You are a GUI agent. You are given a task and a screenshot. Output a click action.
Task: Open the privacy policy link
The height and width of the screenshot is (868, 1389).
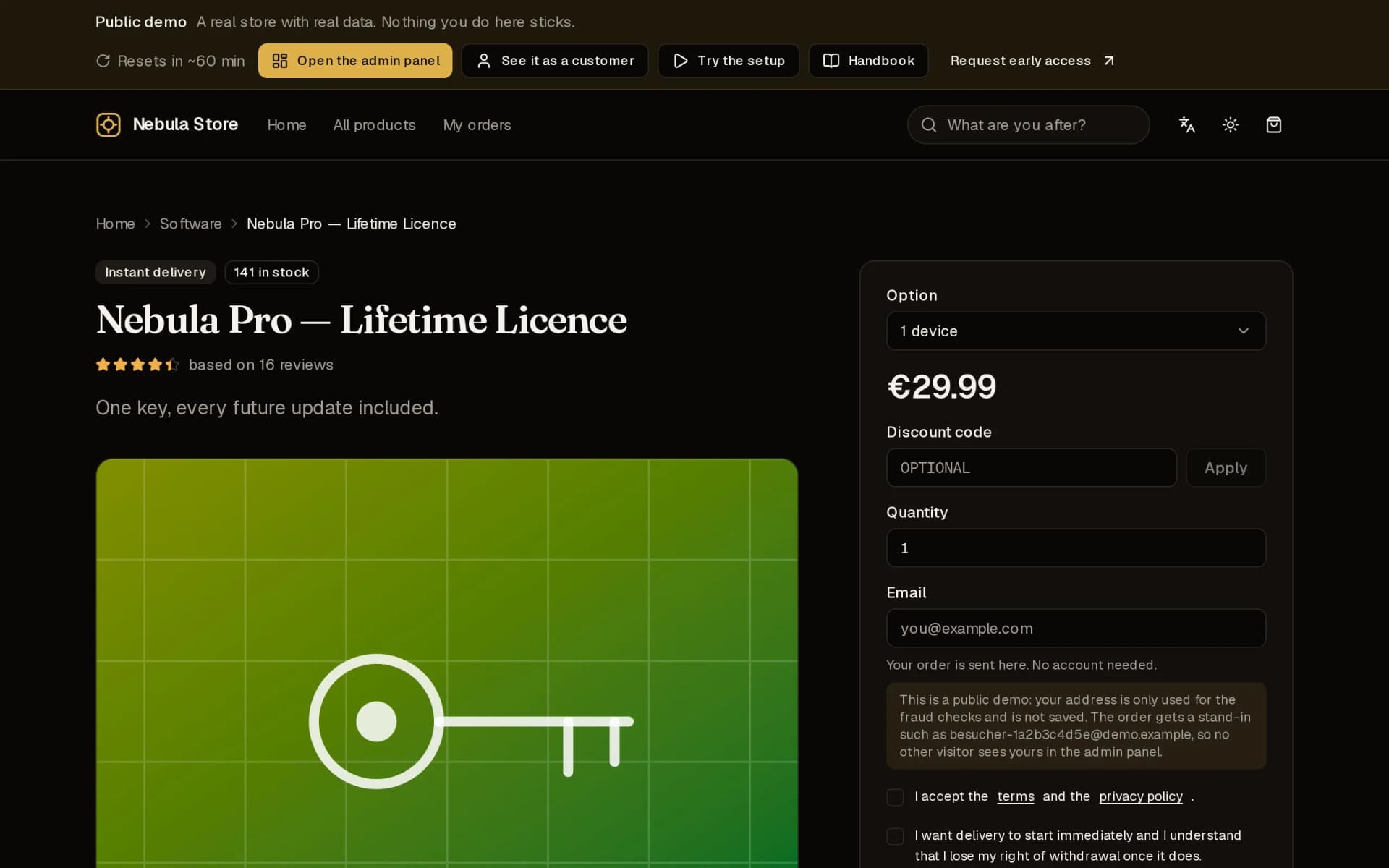point(1140,796)
